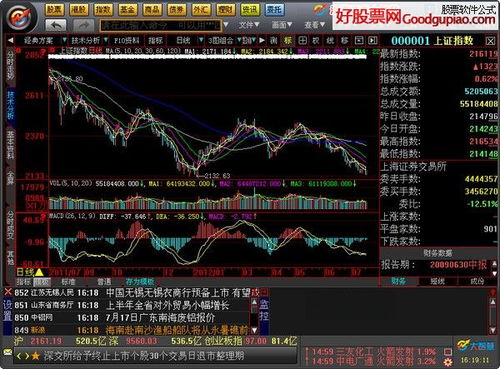Open the 文件 menu

(x=249, y=25)
